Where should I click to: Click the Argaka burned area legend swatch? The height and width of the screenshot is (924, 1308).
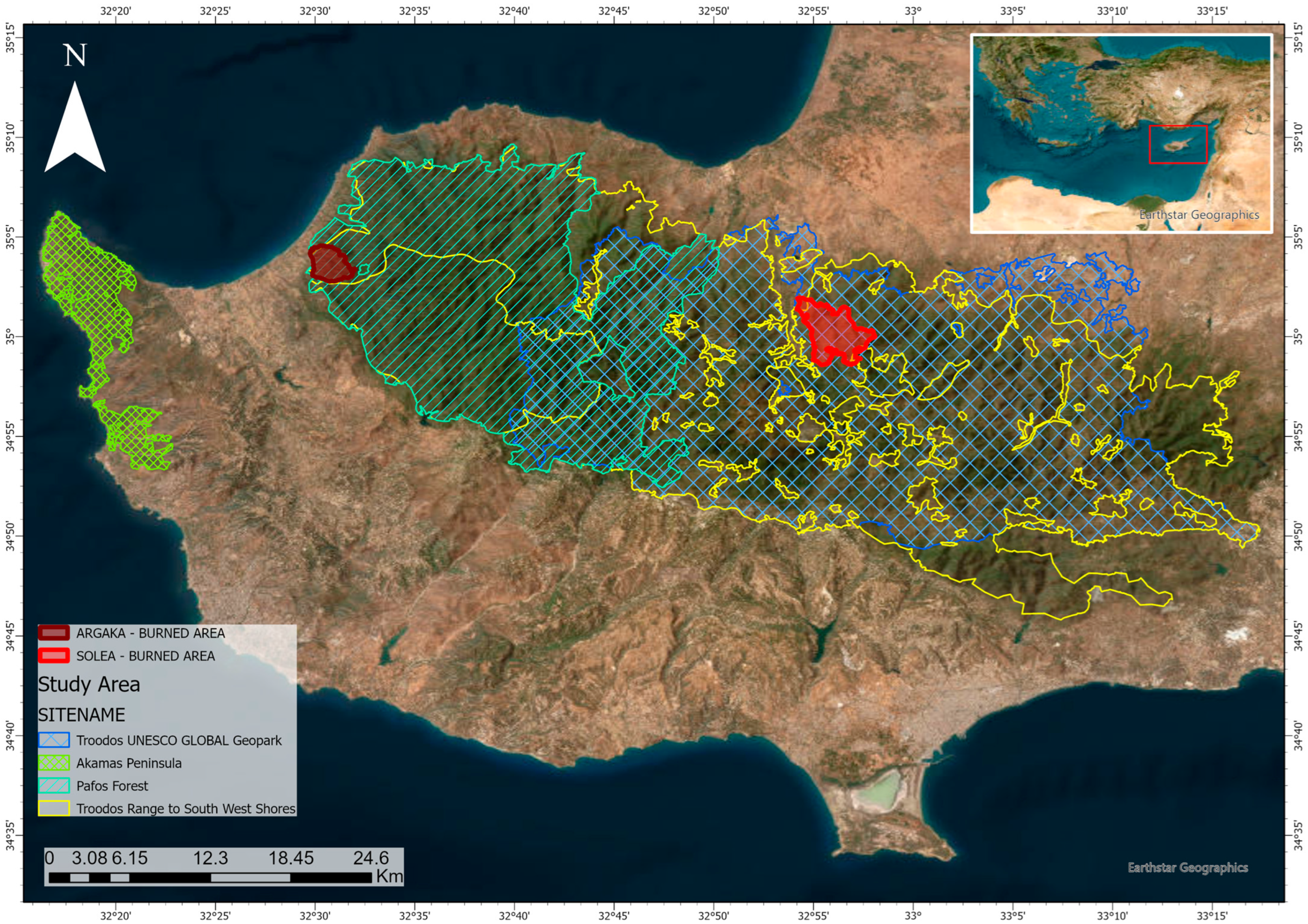(x=54, y=633)
